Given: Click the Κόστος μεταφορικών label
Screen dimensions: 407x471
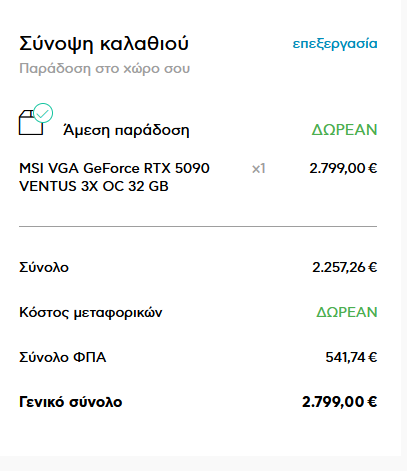Looking at the screenshot, I should click(x=91, y=312).
